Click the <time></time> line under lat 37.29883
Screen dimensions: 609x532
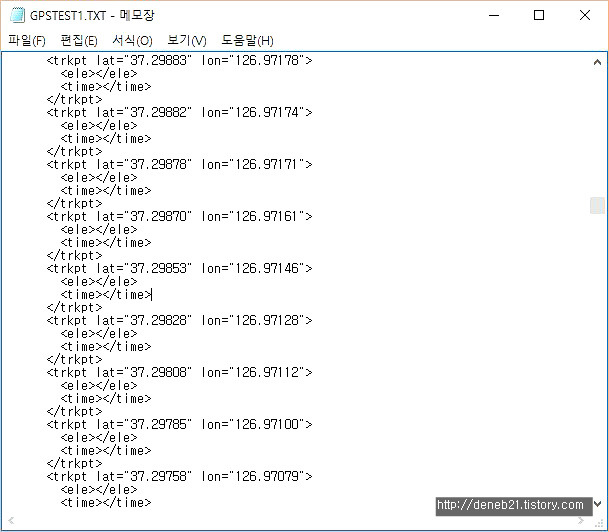click(x=106, y=87)
